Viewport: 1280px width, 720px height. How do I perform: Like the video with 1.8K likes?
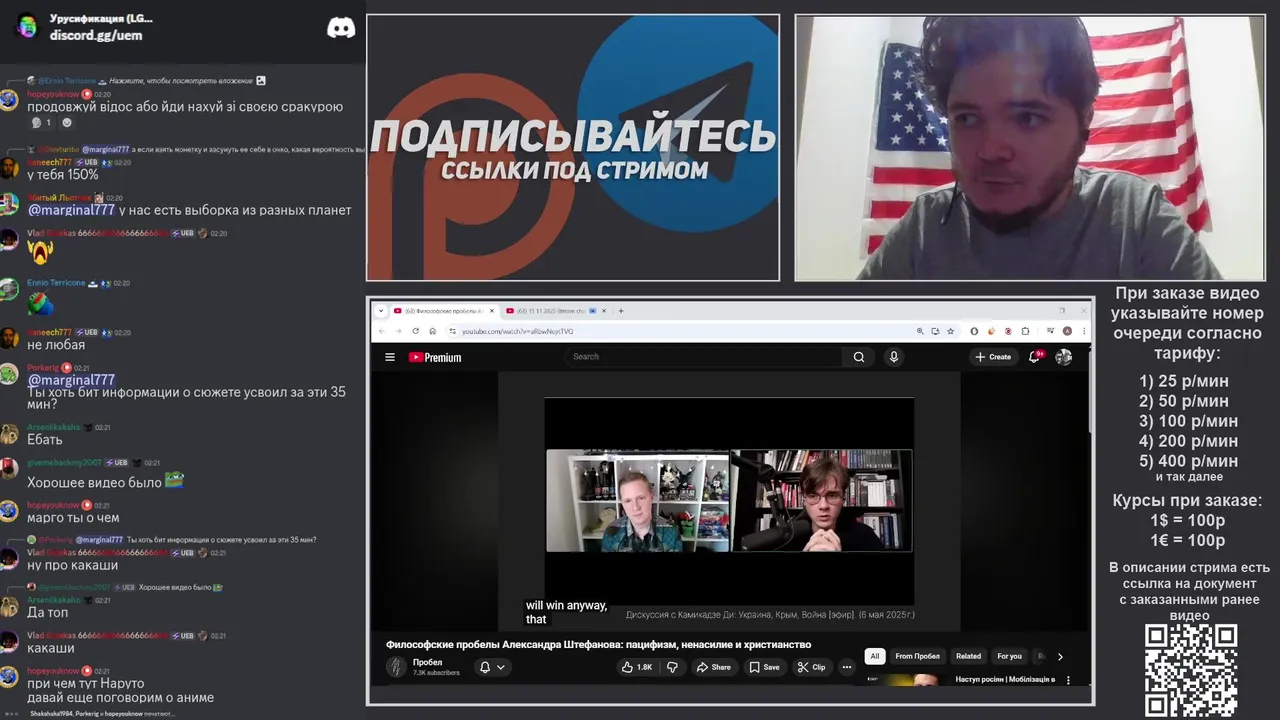coord(636,667)
